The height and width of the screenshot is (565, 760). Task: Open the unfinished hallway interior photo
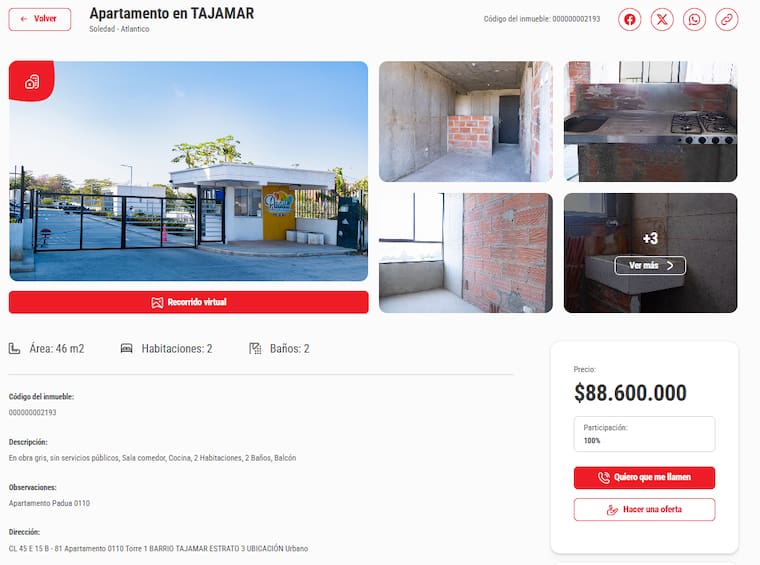pyautogui.click(x=466, y=122)
